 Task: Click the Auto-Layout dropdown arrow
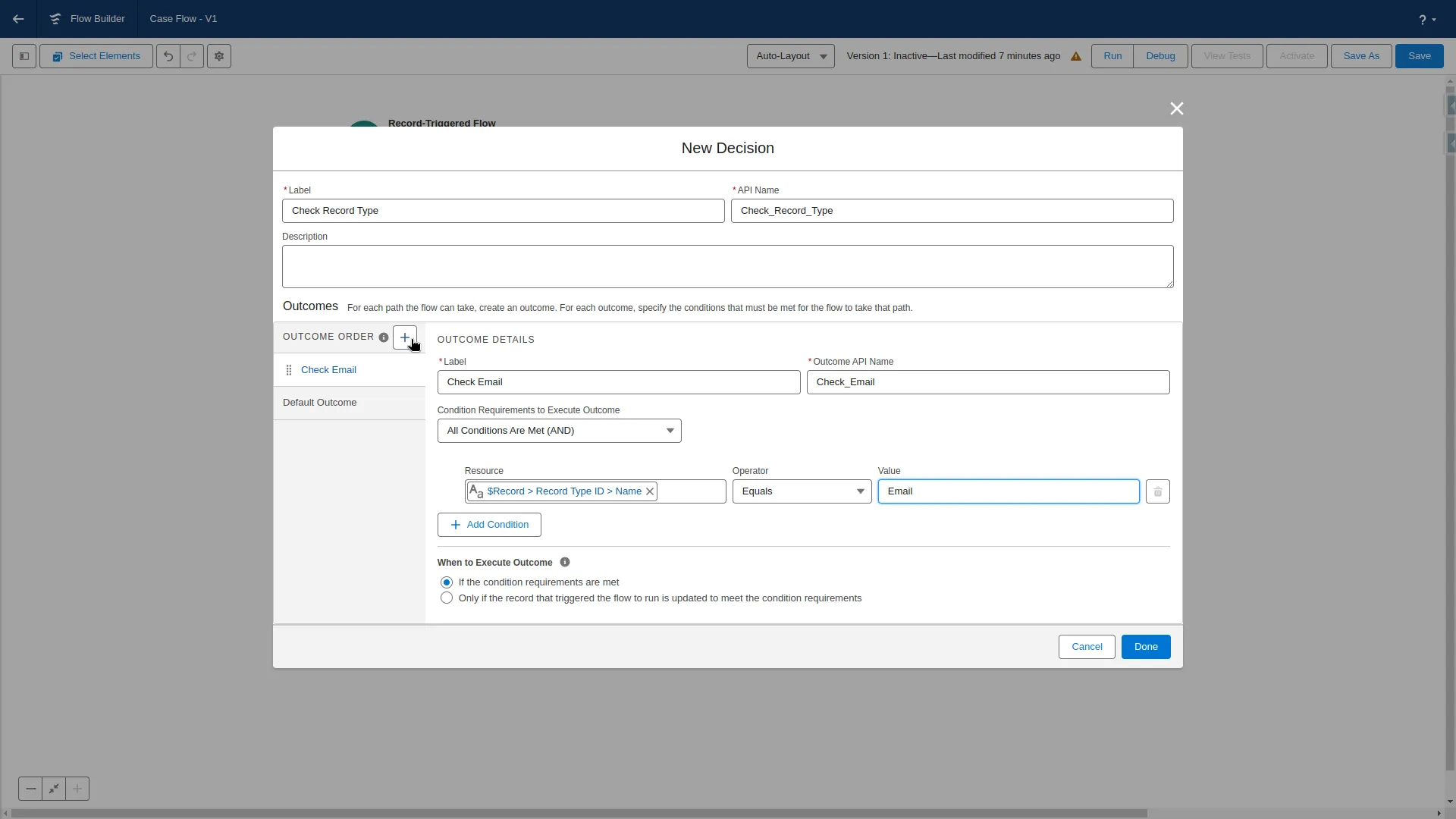(823, 56)
